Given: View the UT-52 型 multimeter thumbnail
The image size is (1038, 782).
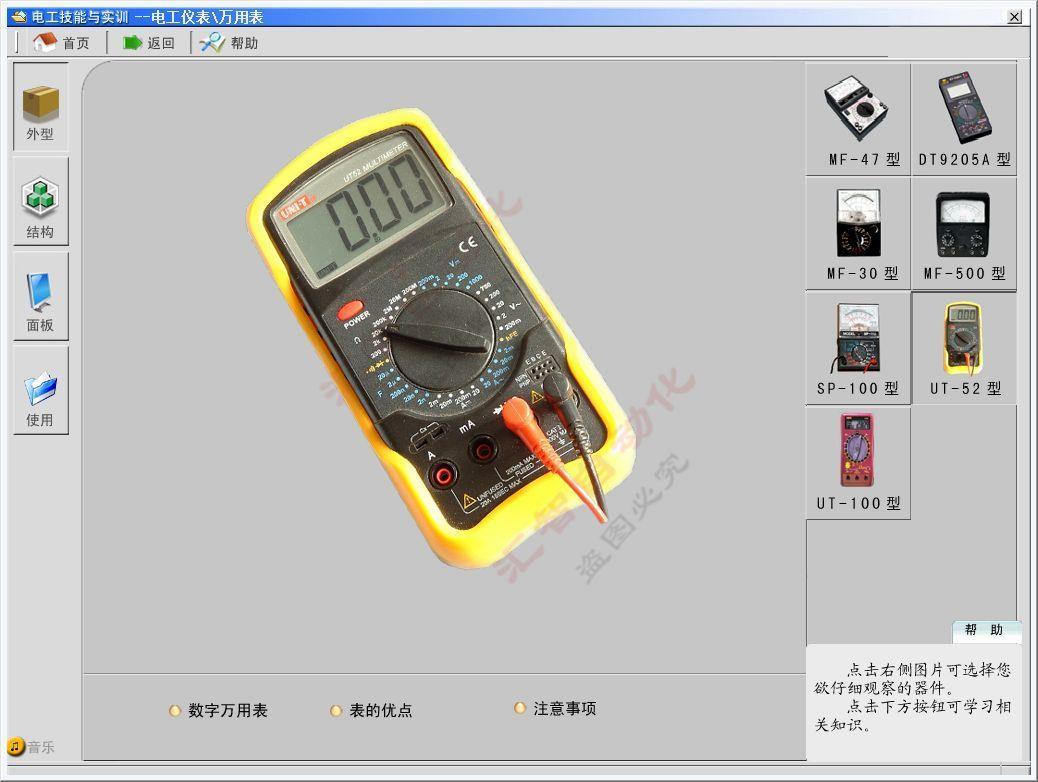Looking at the screenshot, I should click(964, 338).
